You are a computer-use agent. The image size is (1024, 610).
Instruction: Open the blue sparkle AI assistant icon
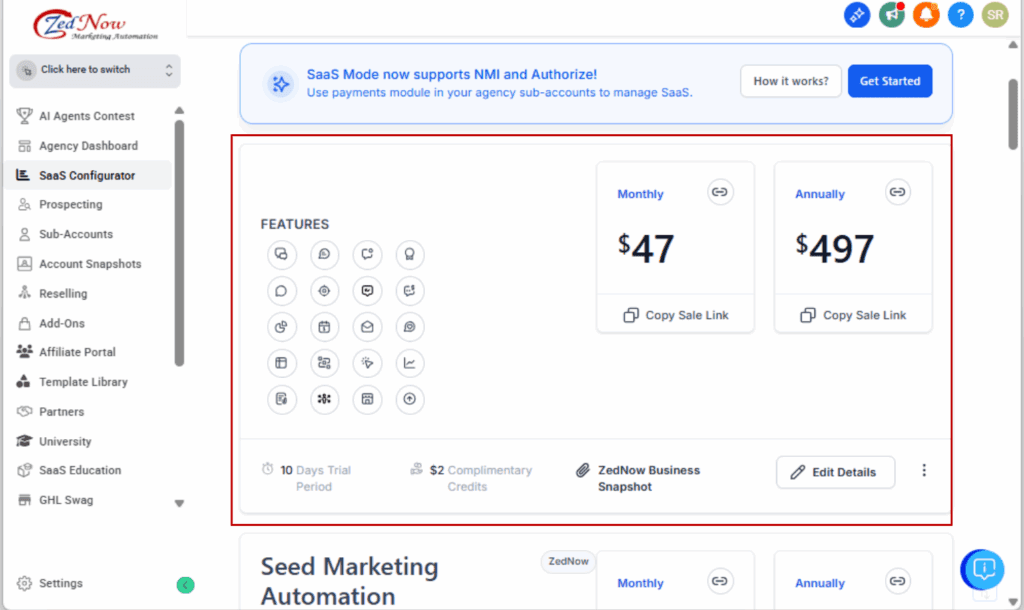857,14
